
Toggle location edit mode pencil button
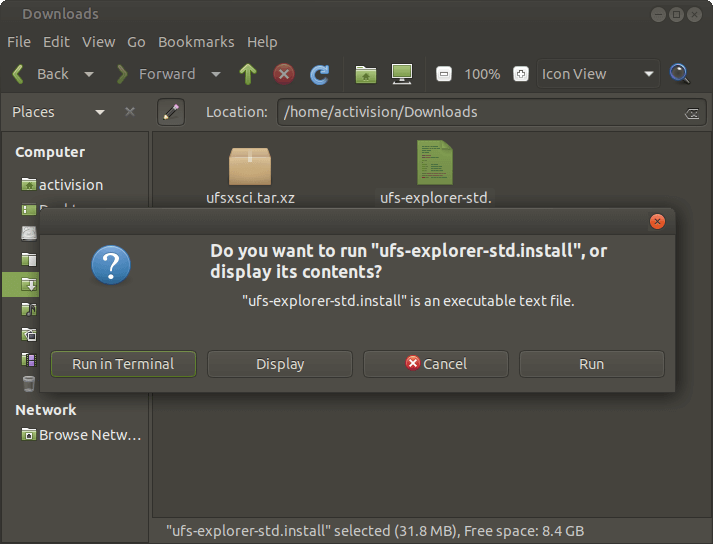[x=171, y=112]
